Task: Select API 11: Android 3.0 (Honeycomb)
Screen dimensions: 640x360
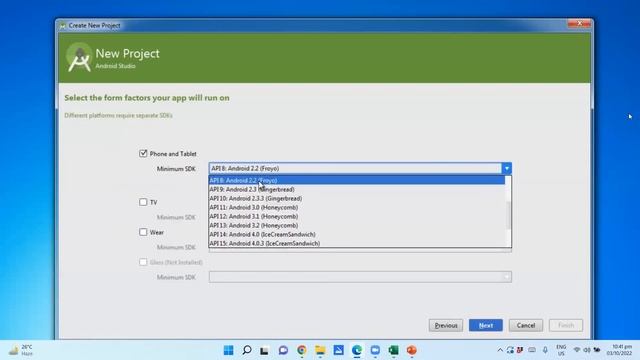Action: tap(357, 207)
